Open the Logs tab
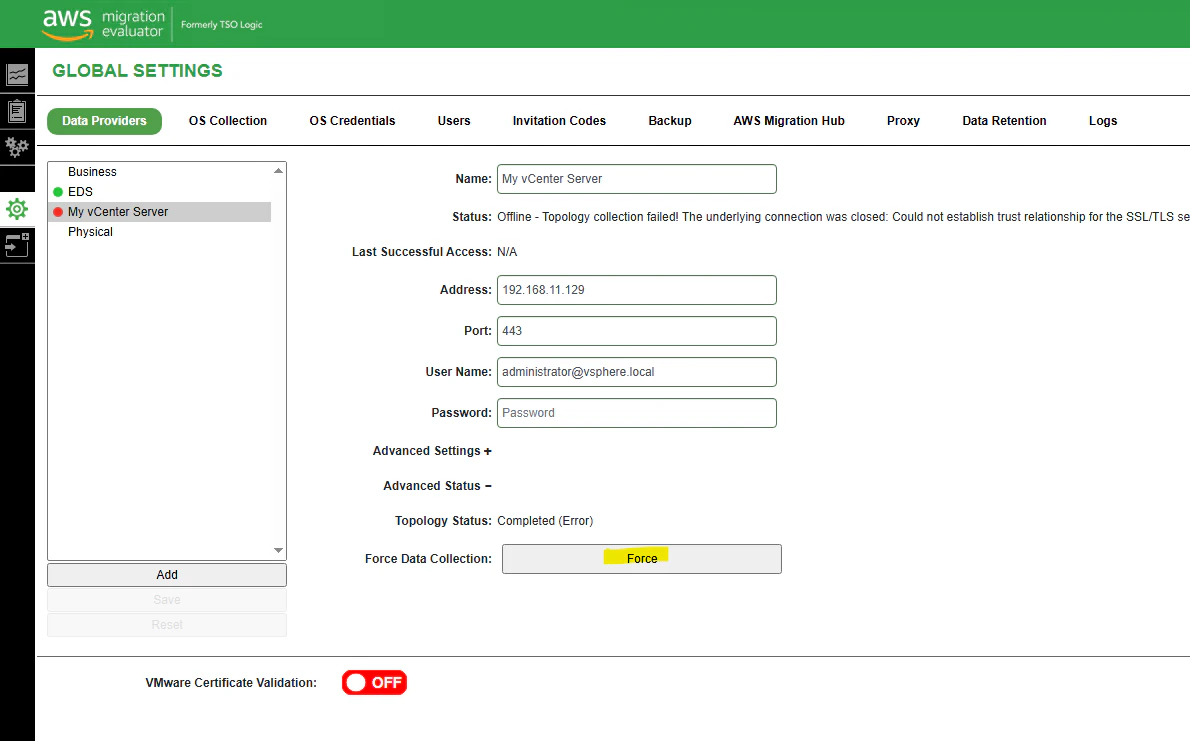Screen dimensions: 1190x741 coord(1103,121)
